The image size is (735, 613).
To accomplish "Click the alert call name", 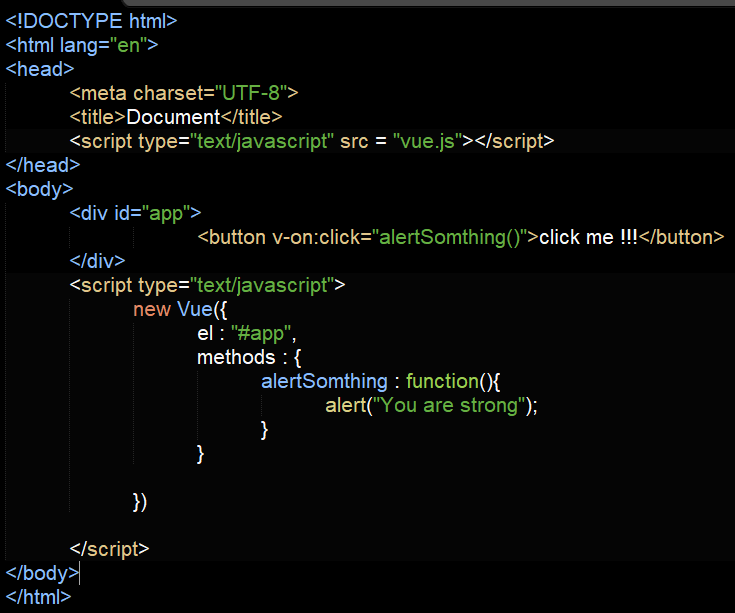I will 345,405.
